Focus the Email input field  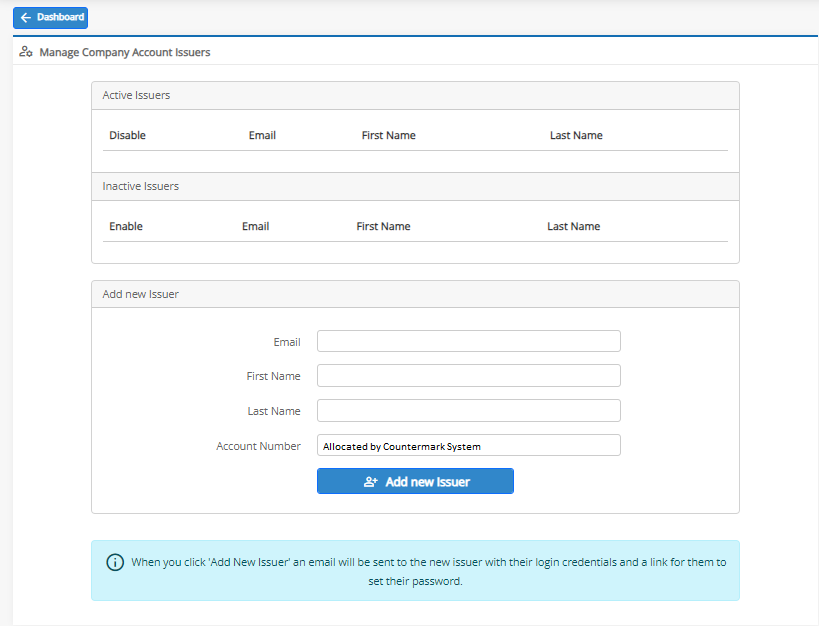pos(469,341)
